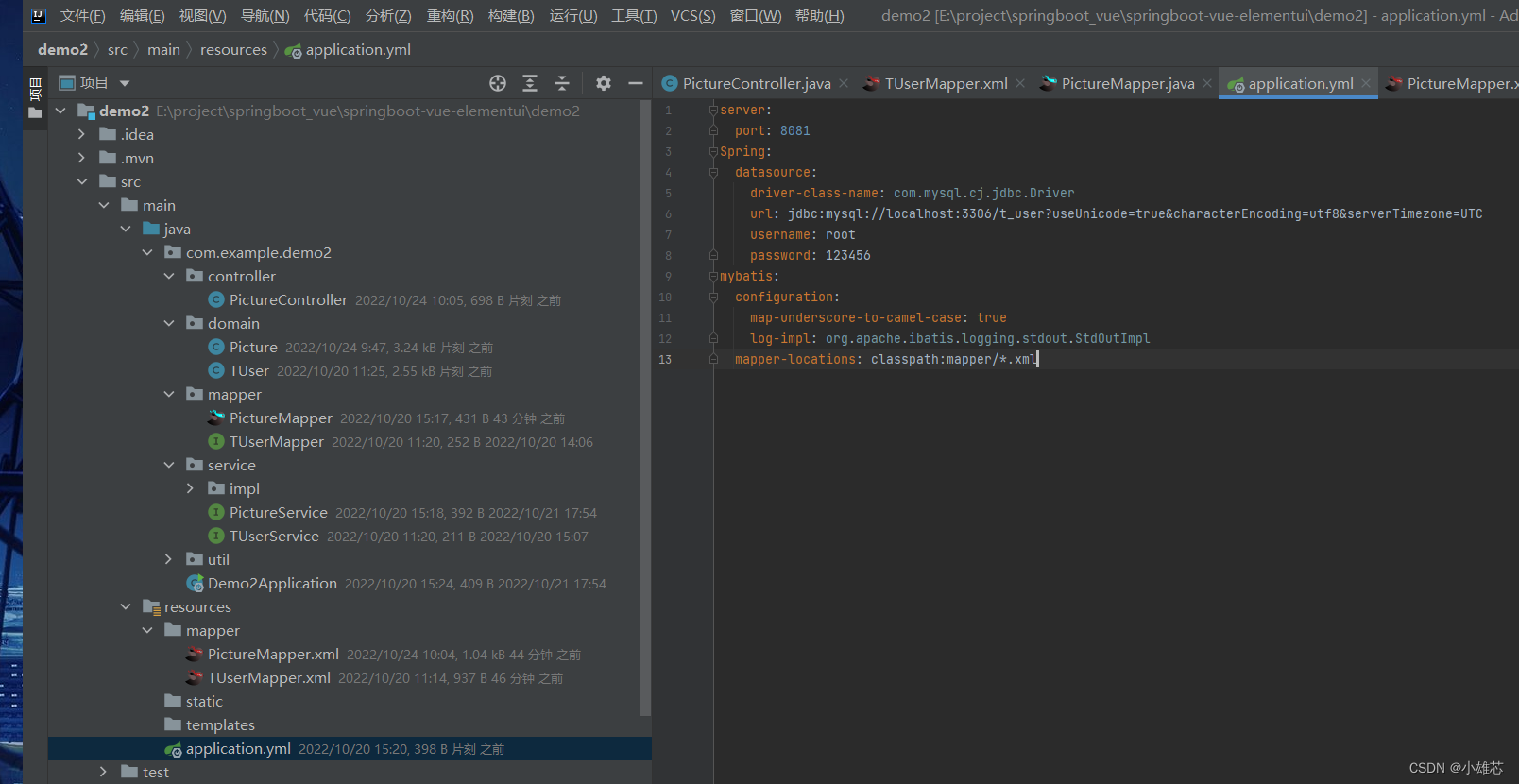Viewport: 1519px width, 784px height.
Task: Close the TUserMapper.xml tab
Action: pos(1020,83)
